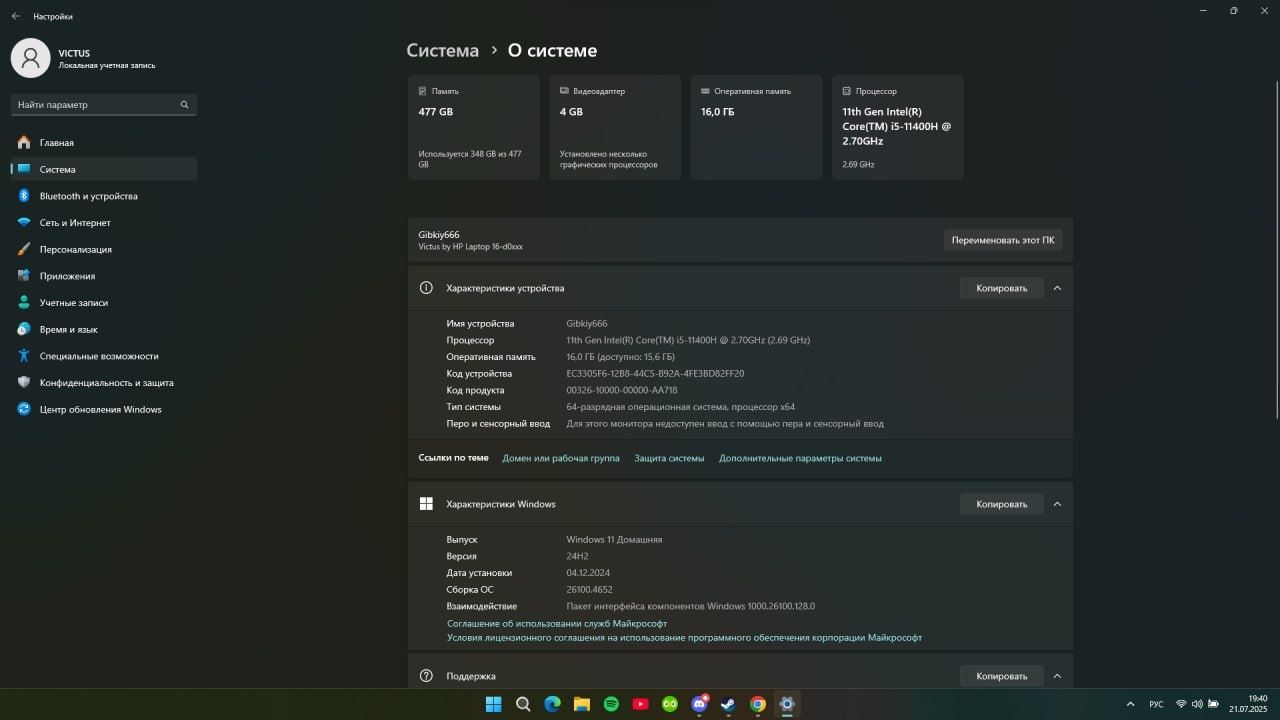The image size is (1280, 720).
Task: Open Время и язык settings
Action: point(104,329)
